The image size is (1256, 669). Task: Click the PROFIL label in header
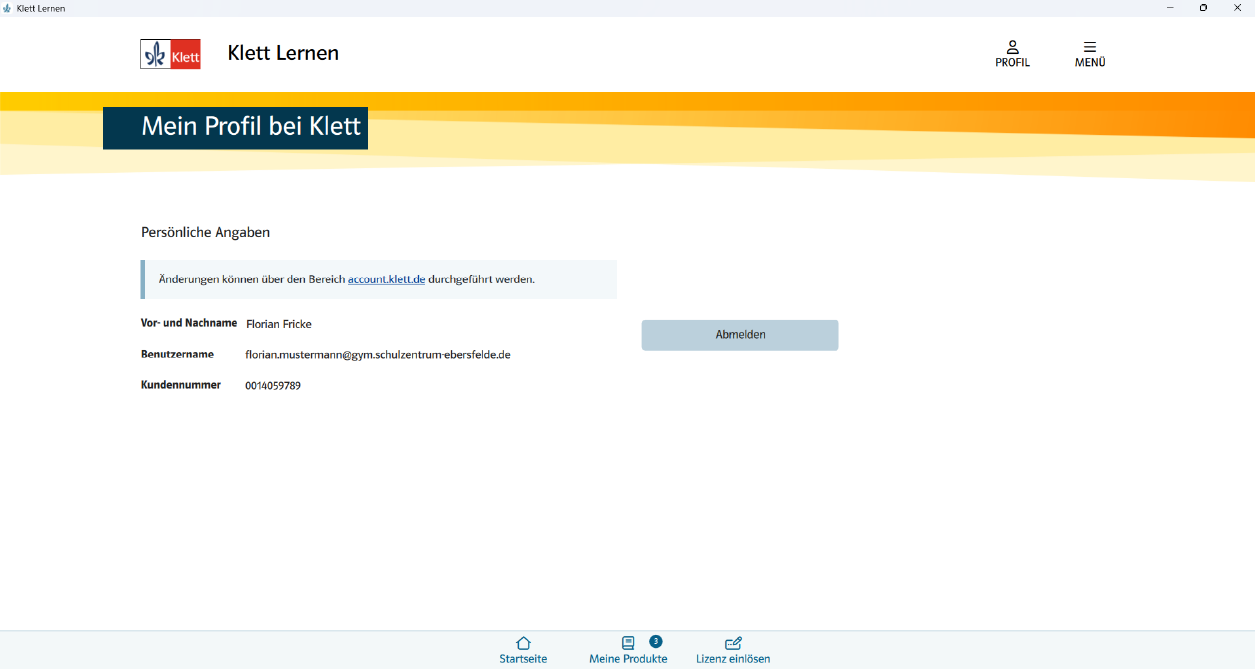pyautogui.click(x=1012, y=62)
